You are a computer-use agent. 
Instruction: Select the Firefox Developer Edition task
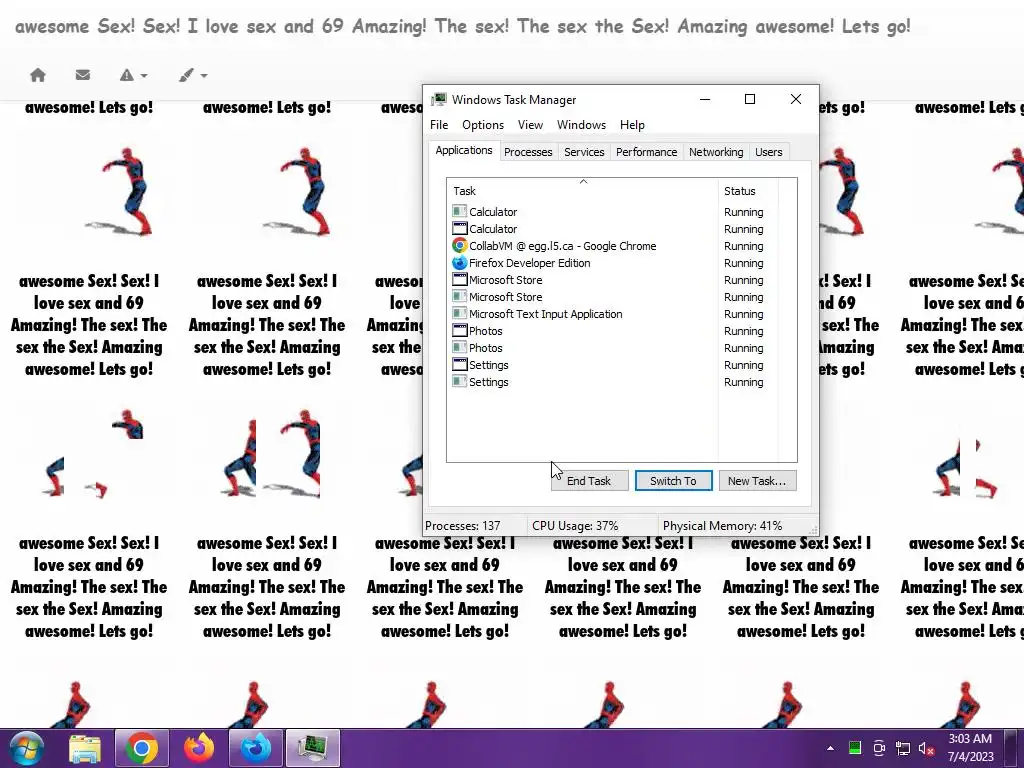(x=613, y=263)
